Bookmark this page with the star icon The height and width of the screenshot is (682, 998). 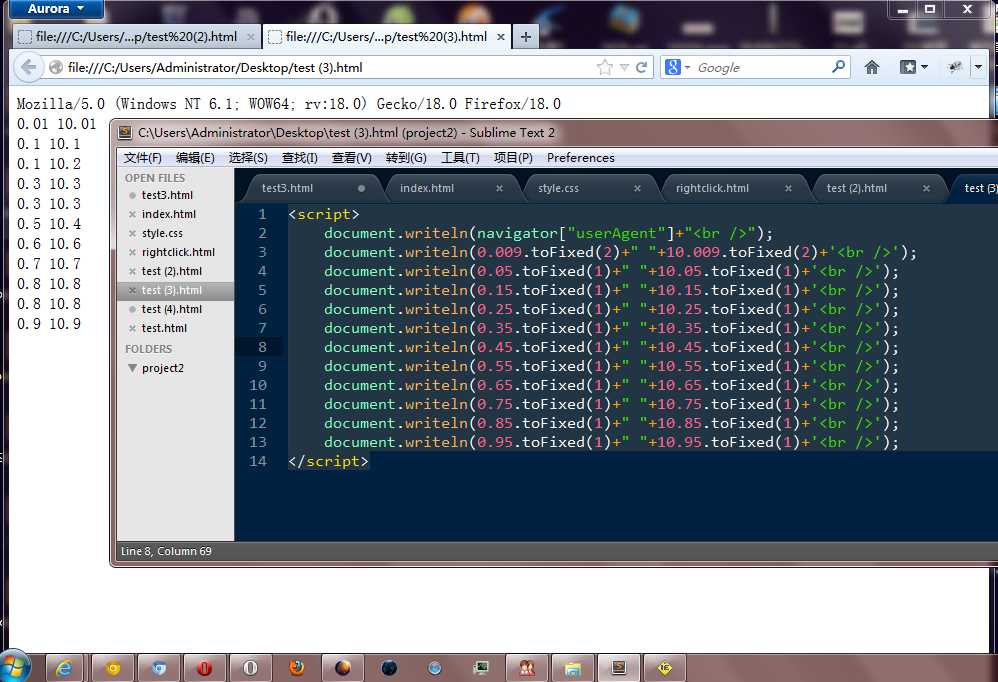coord(605,67)
